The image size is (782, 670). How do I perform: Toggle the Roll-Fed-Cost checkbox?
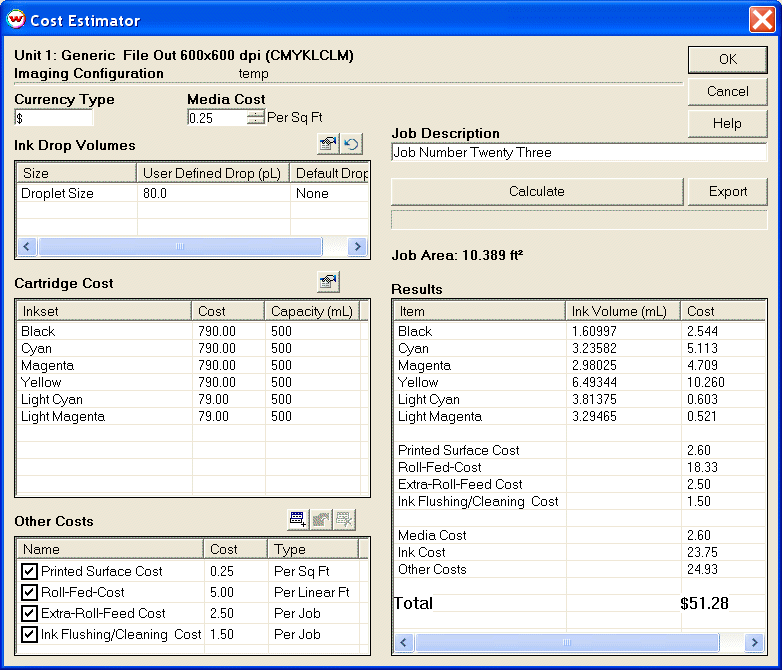(x=29, y=593)
